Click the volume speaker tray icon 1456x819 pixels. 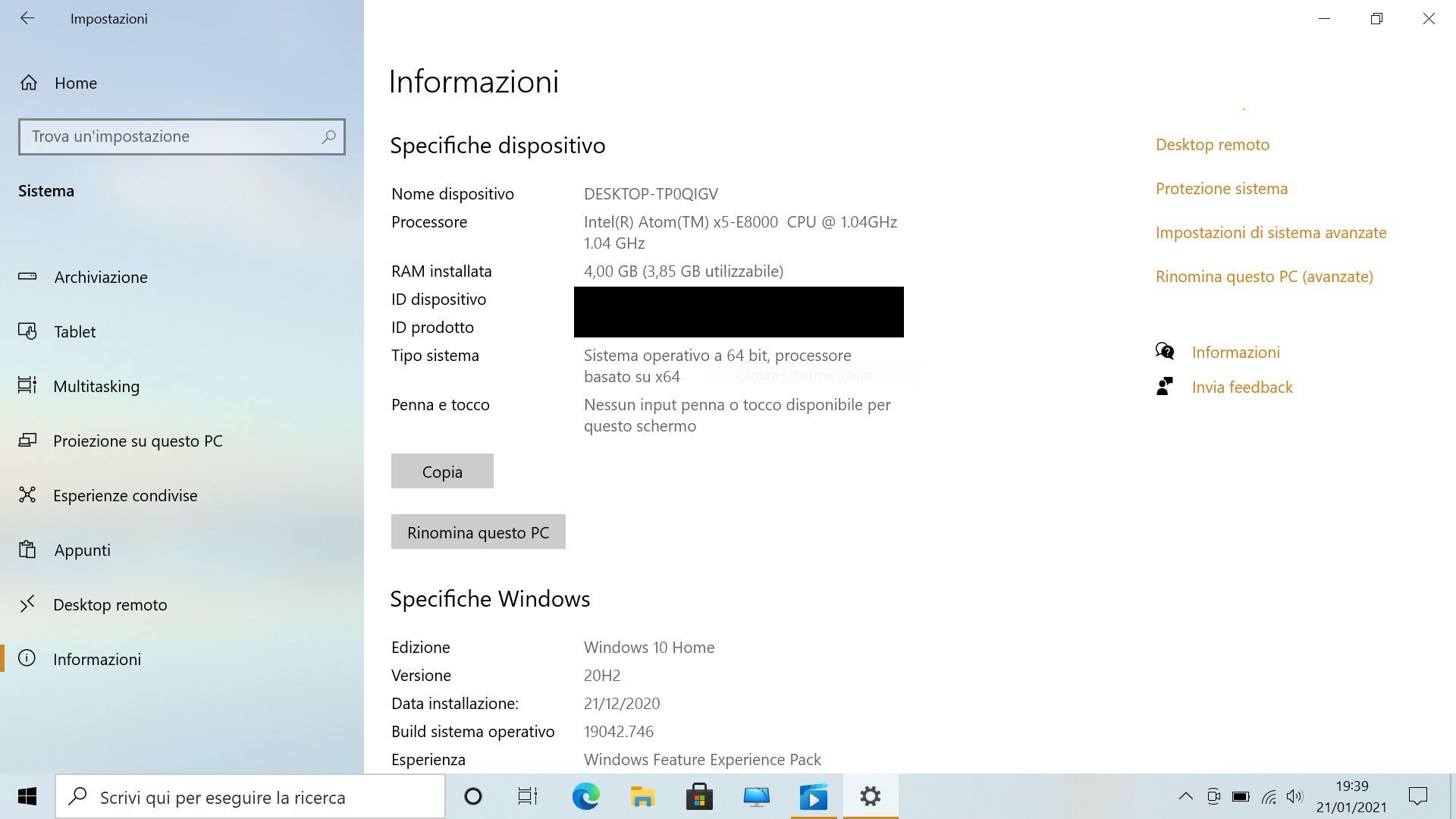[1294, 796]
